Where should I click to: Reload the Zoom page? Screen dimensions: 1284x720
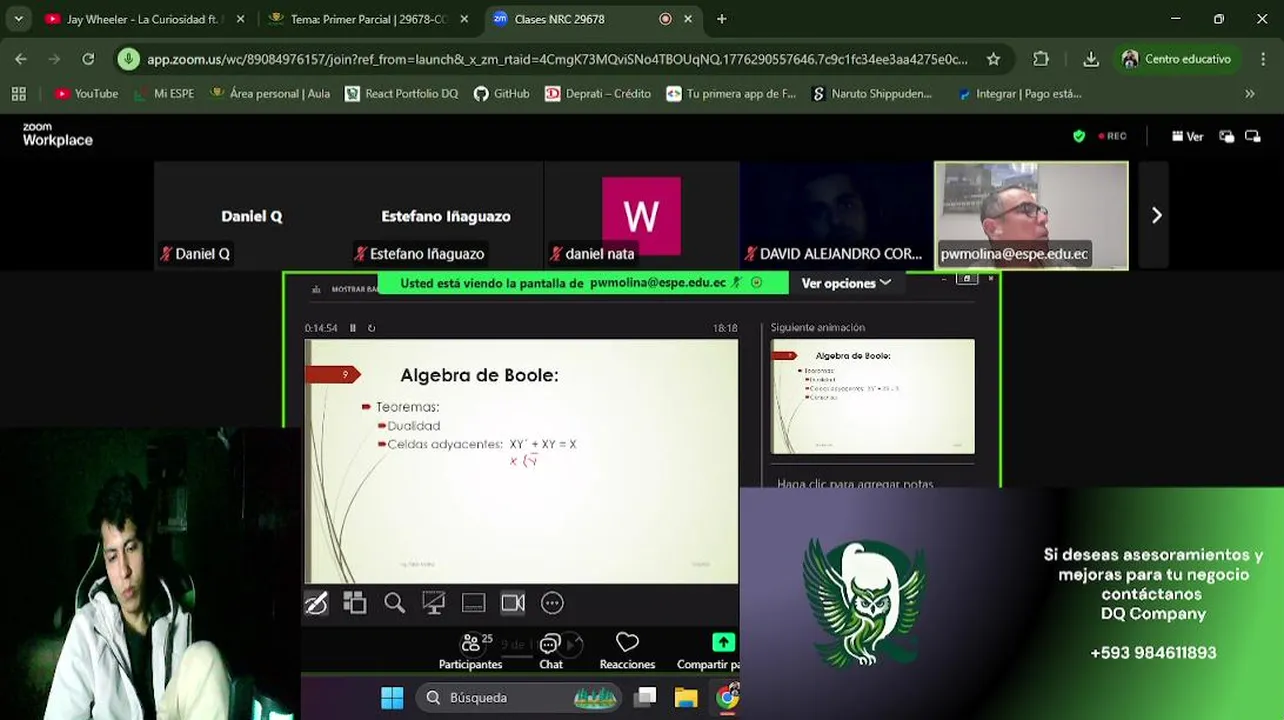[x=88, y=59]
